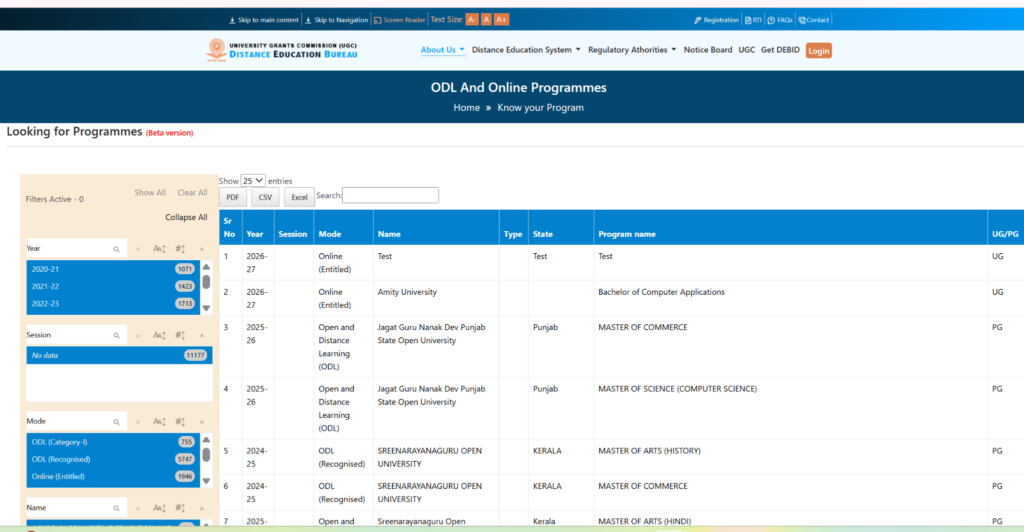Sort Mode filter by count
1024x532 pixels.
click(x=180, y=422)
